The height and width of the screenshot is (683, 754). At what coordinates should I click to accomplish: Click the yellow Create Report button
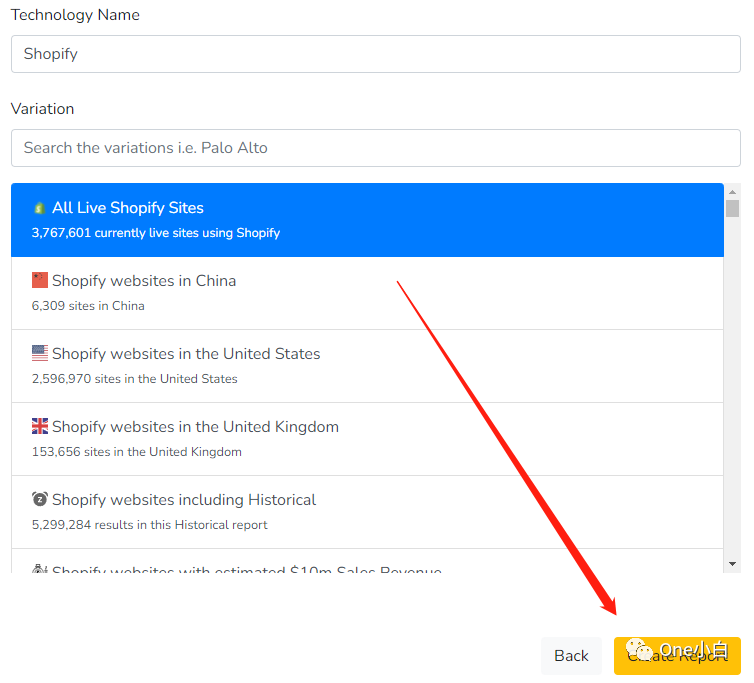[677, 656]
